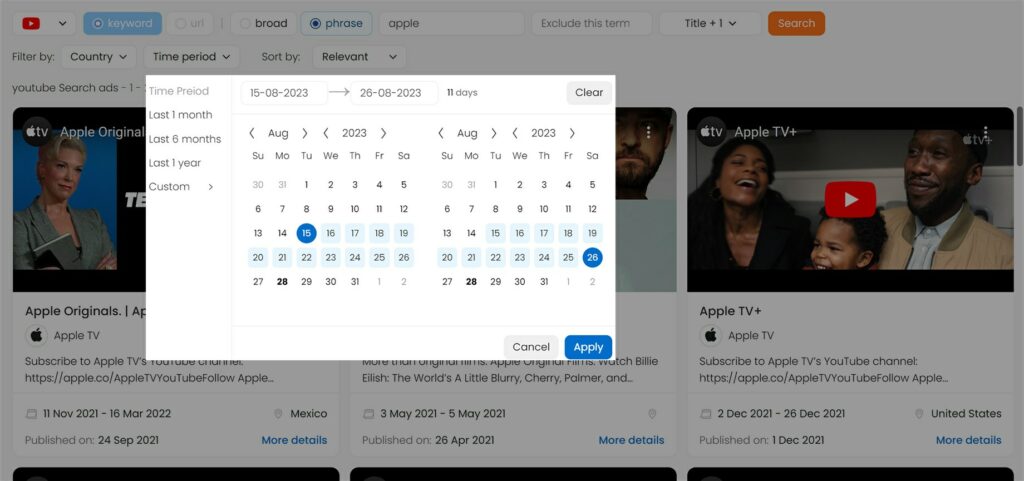Image resolution: width=1024 pixels, height=481 pixels.
Task: Advance to next month in left calendar
Action: pos(304,133)
